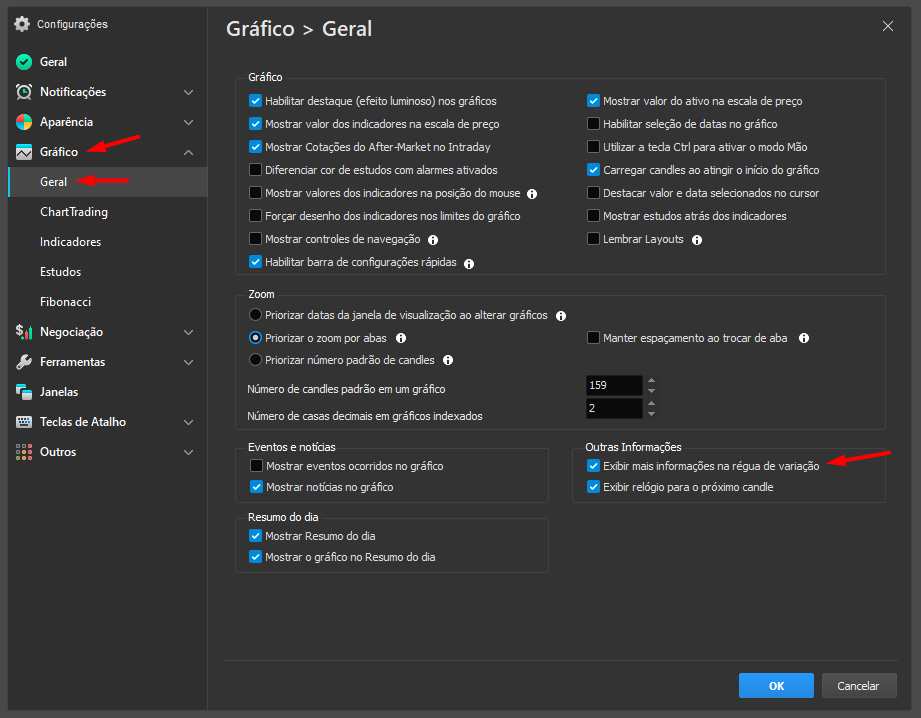The image size is (921, 718).
Task: Open the ChartTrading settings page
Action: pos(74,212)
